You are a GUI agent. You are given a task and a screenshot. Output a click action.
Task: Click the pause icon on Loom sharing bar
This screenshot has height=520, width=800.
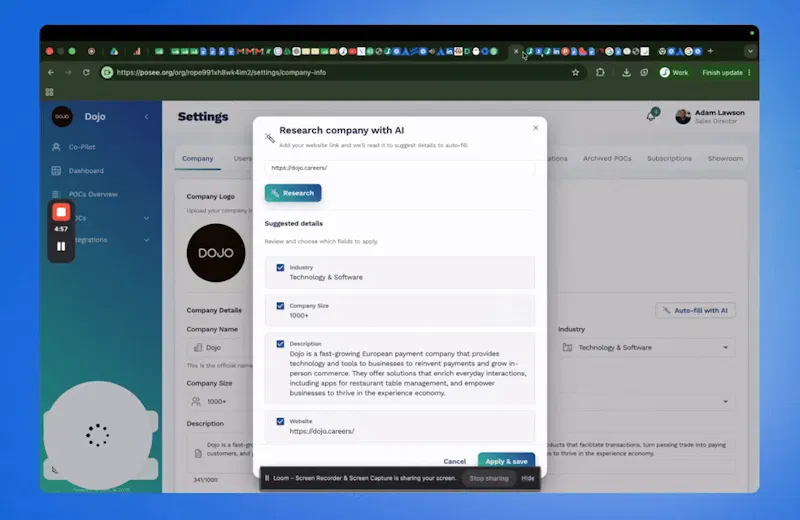click(266, 478)
